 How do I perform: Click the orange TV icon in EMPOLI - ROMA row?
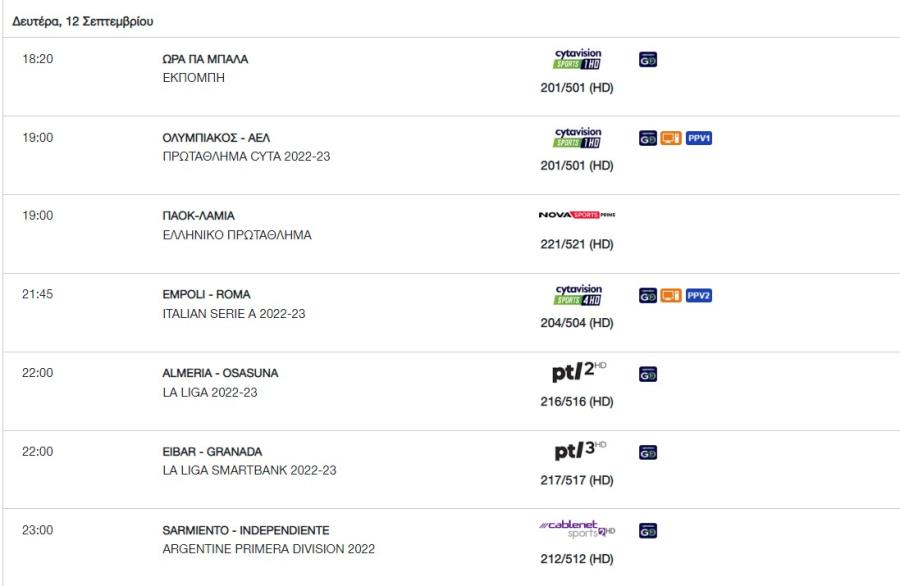click(x=670, y=295)
